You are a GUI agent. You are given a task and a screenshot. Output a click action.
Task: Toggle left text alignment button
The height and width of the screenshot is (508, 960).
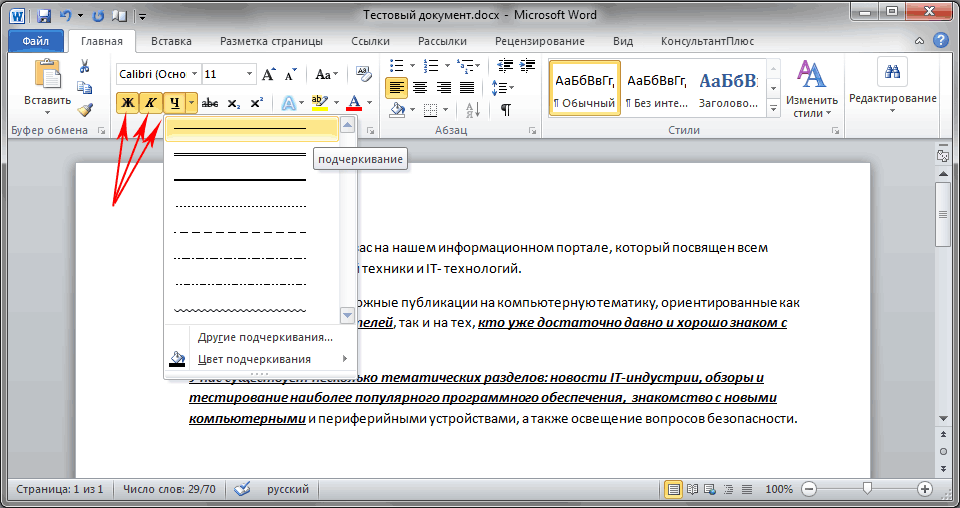397,87
